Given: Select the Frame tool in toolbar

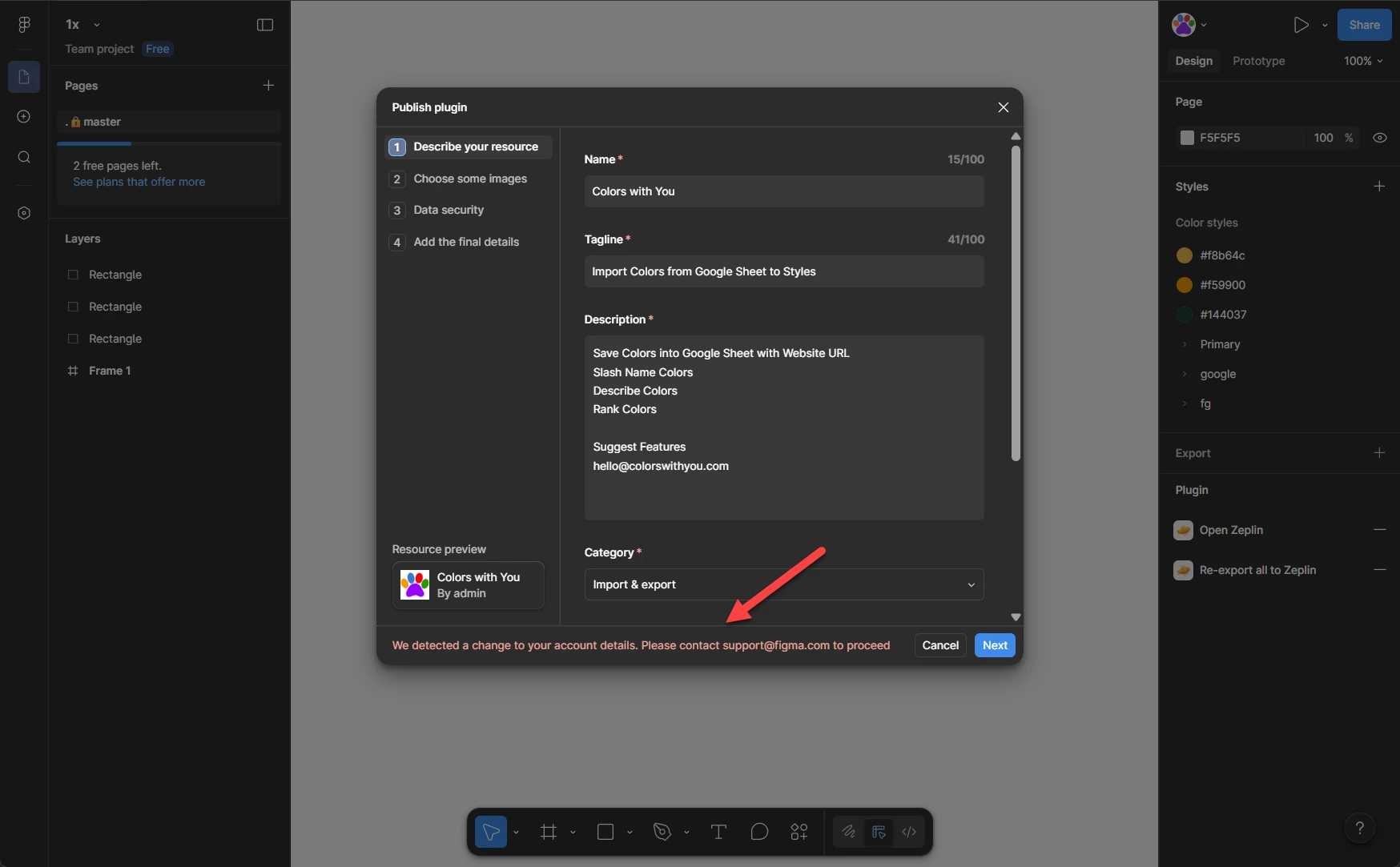Looking at the screenshot, I should 549,832.
